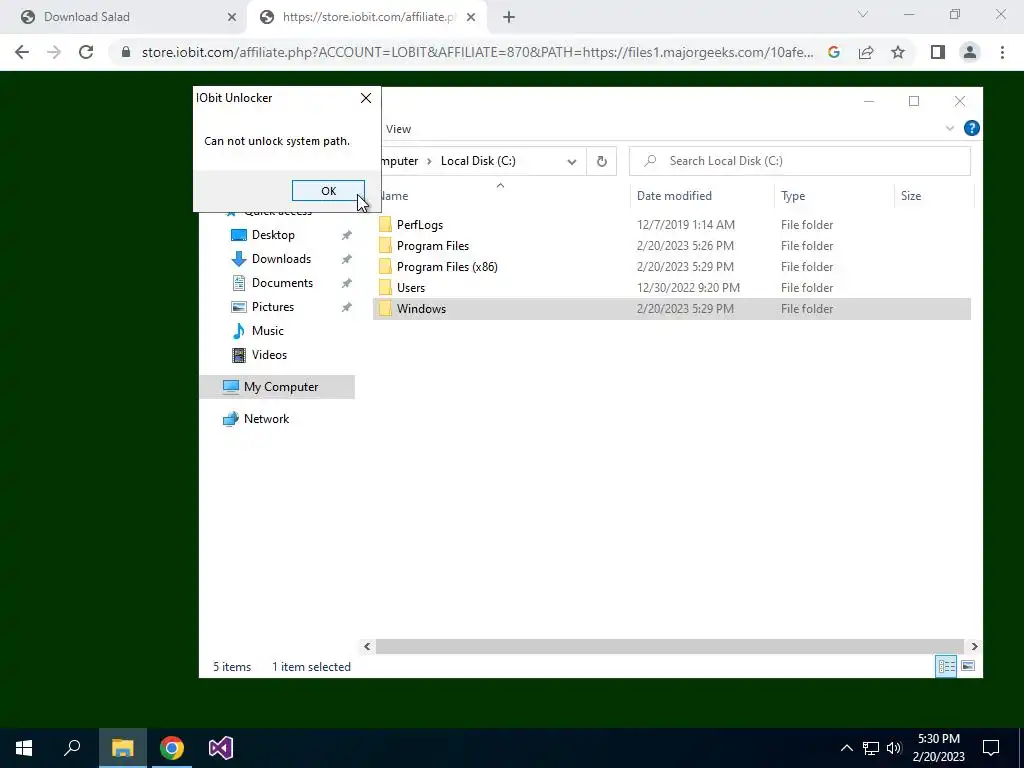Select Network in navigation pane
Viewport: 1024px width, 768px height.
point(266,419)
